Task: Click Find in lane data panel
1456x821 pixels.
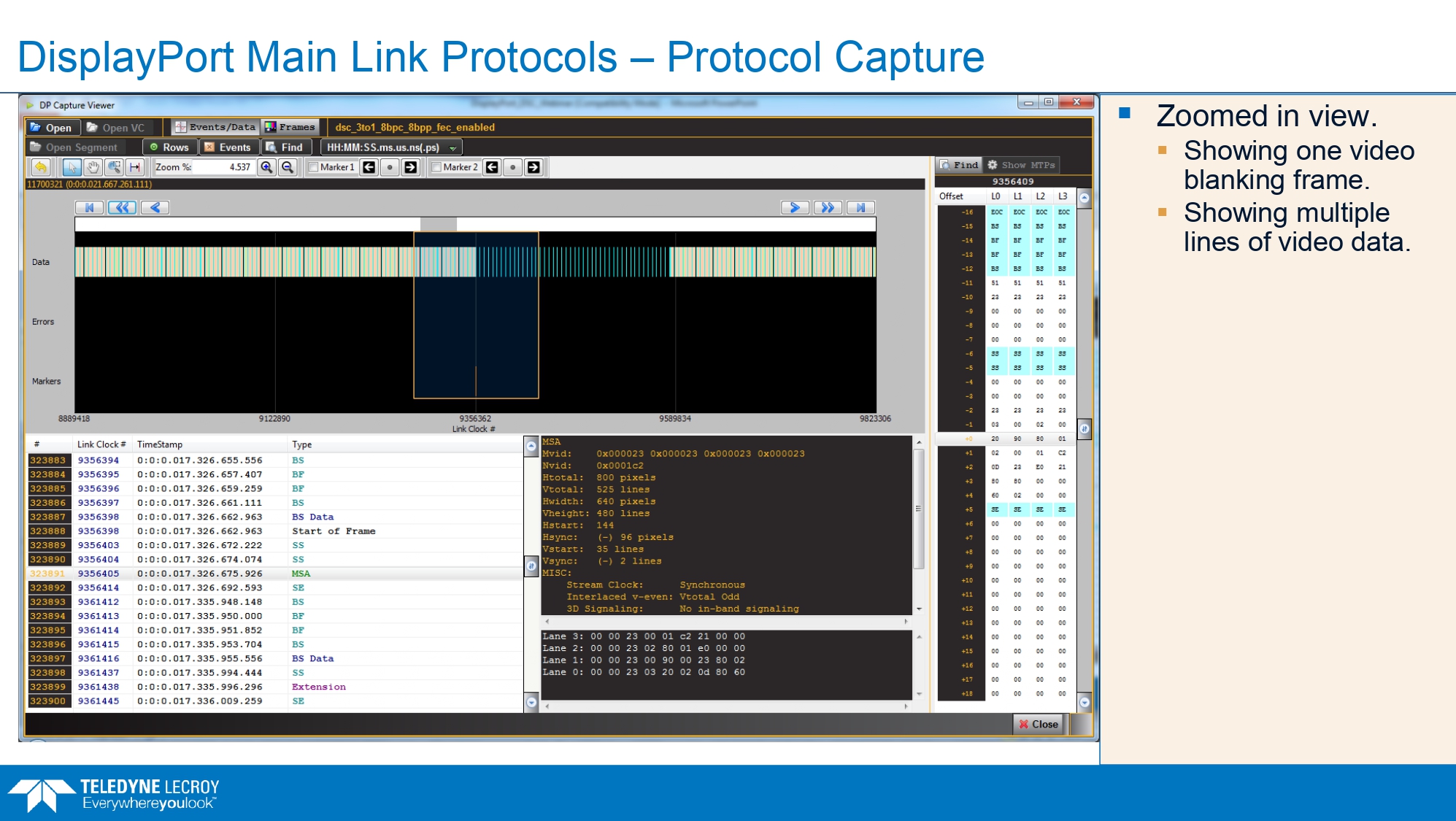Action: point(958,165)
